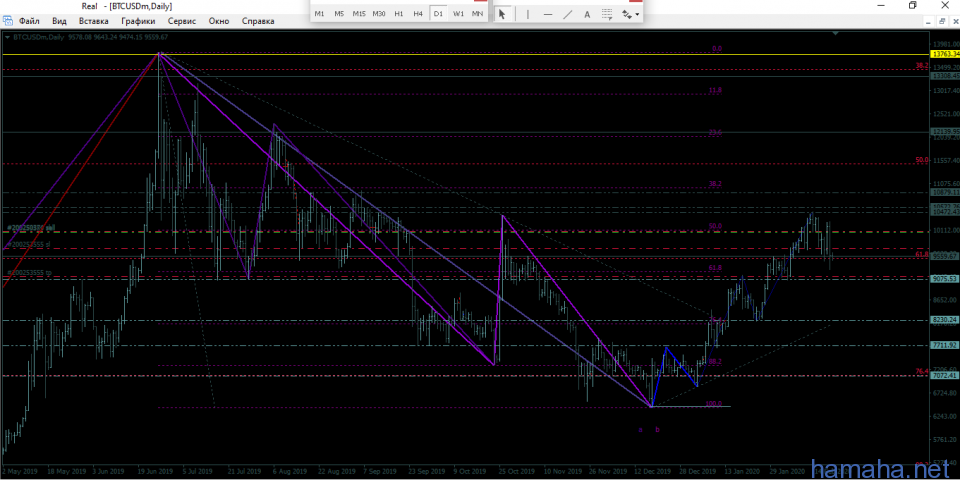Click the 12 Dec 2019 date label

(x=654, y=472)
